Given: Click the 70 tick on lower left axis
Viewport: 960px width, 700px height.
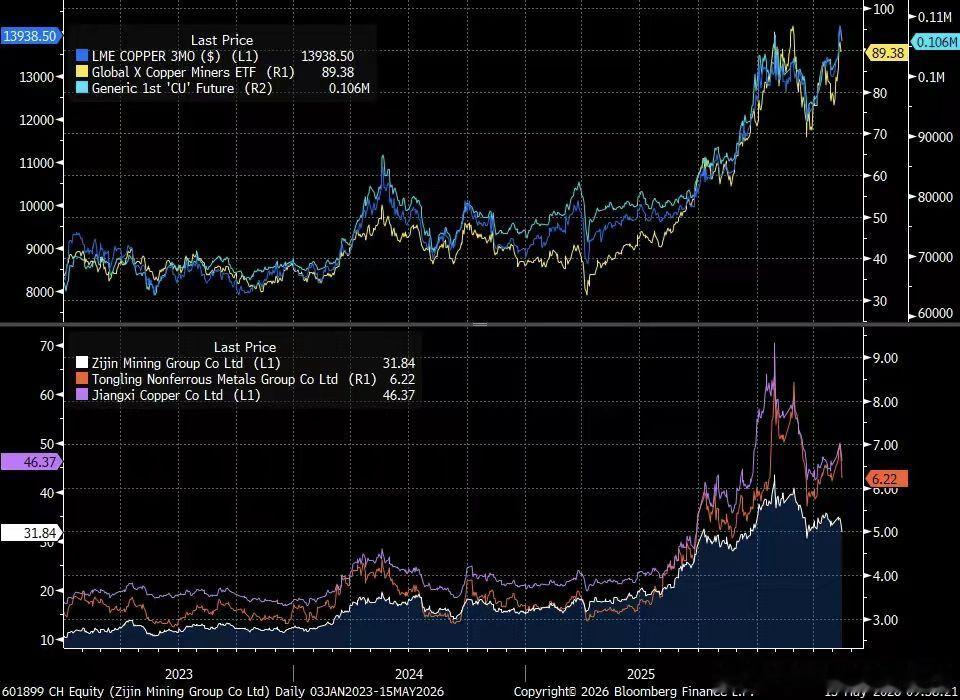Looking at the screenshot, I should 48,345.
